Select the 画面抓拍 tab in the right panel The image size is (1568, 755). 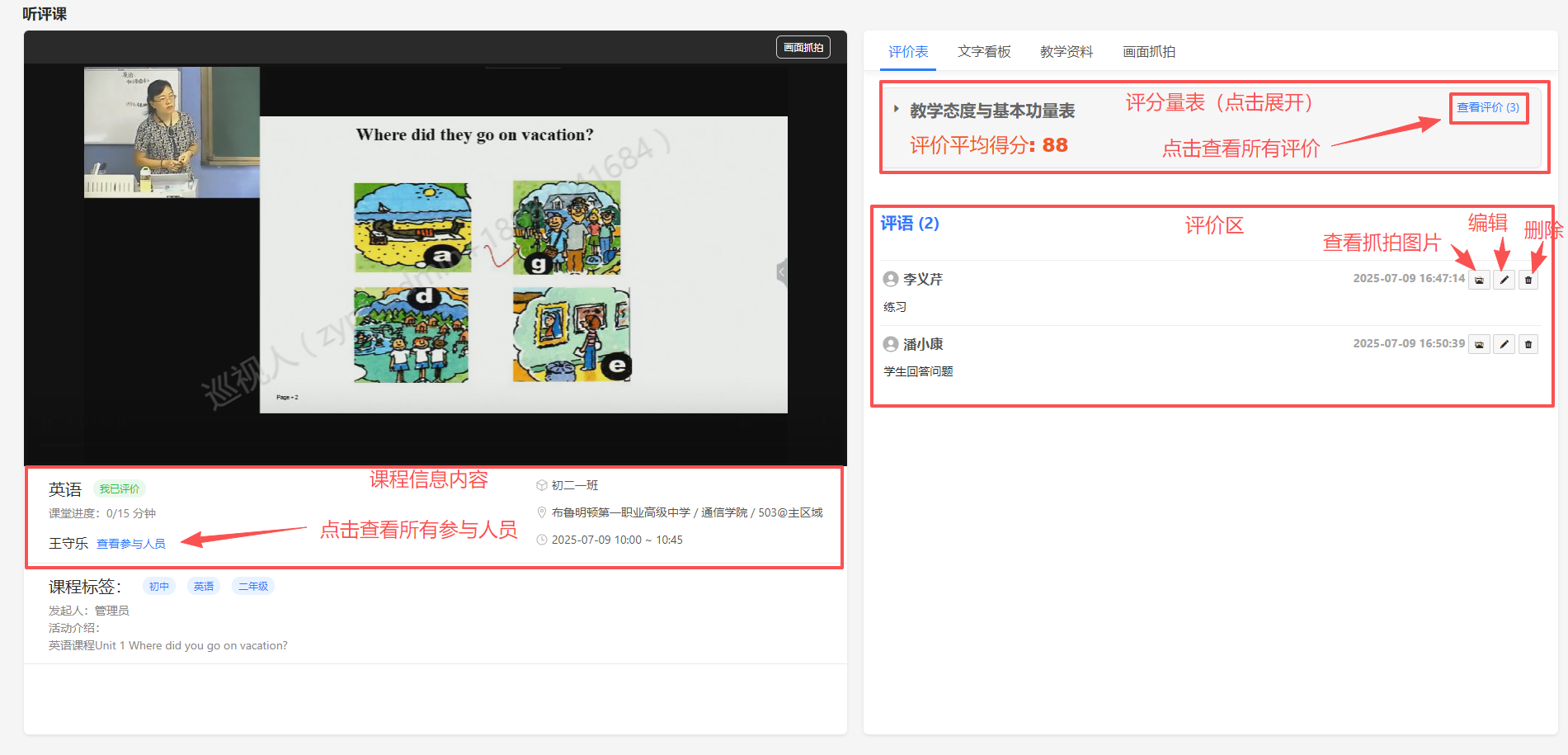tap(1148, 52)
